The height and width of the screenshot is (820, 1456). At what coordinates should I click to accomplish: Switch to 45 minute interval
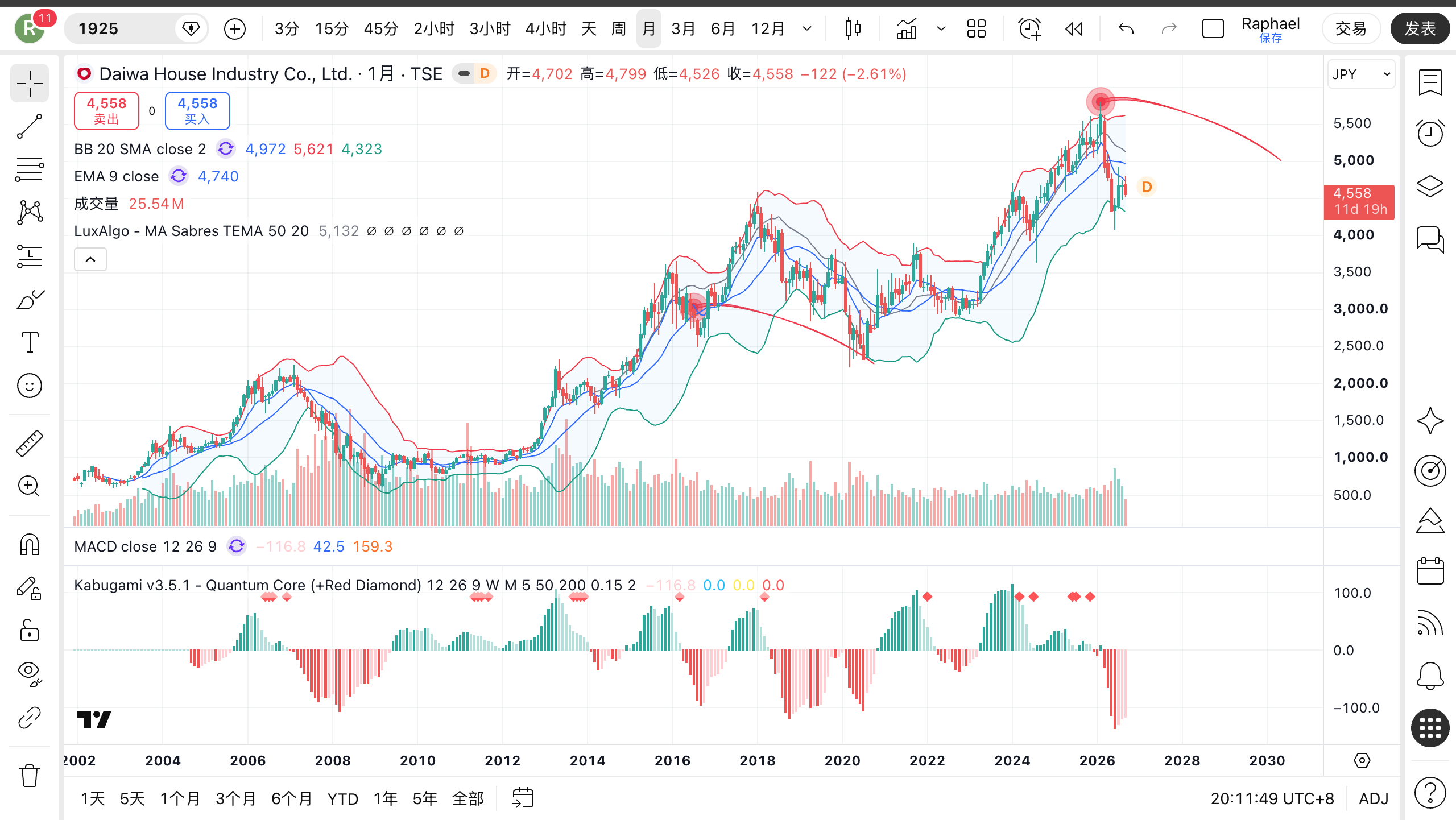coord(381,28)
